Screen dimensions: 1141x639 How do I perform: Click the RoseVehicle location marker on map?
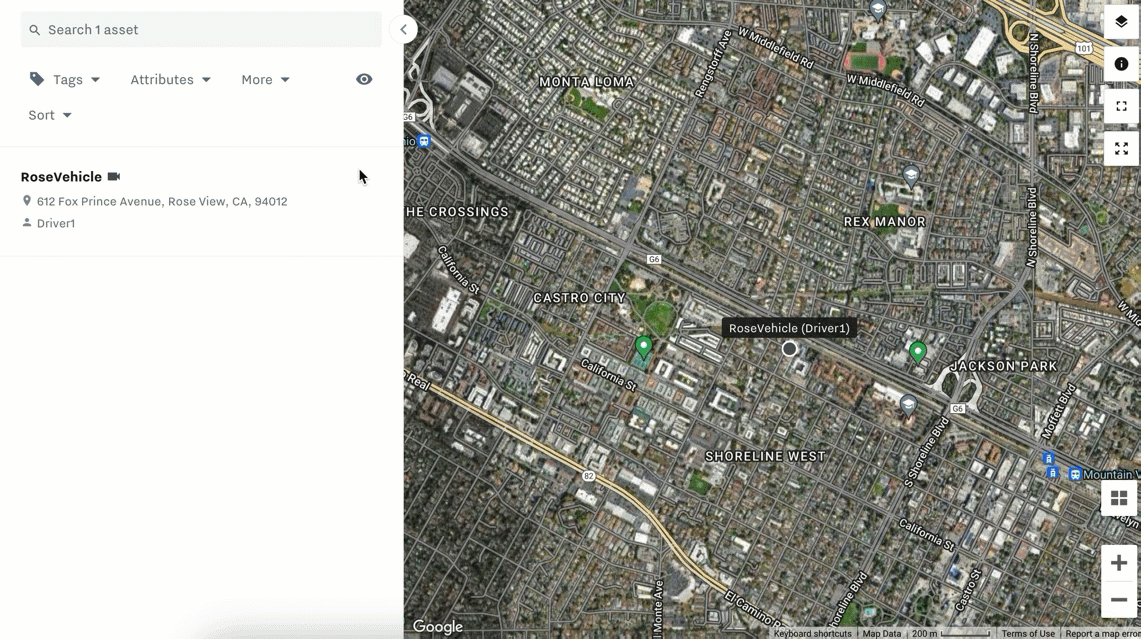tap(789, 349)
